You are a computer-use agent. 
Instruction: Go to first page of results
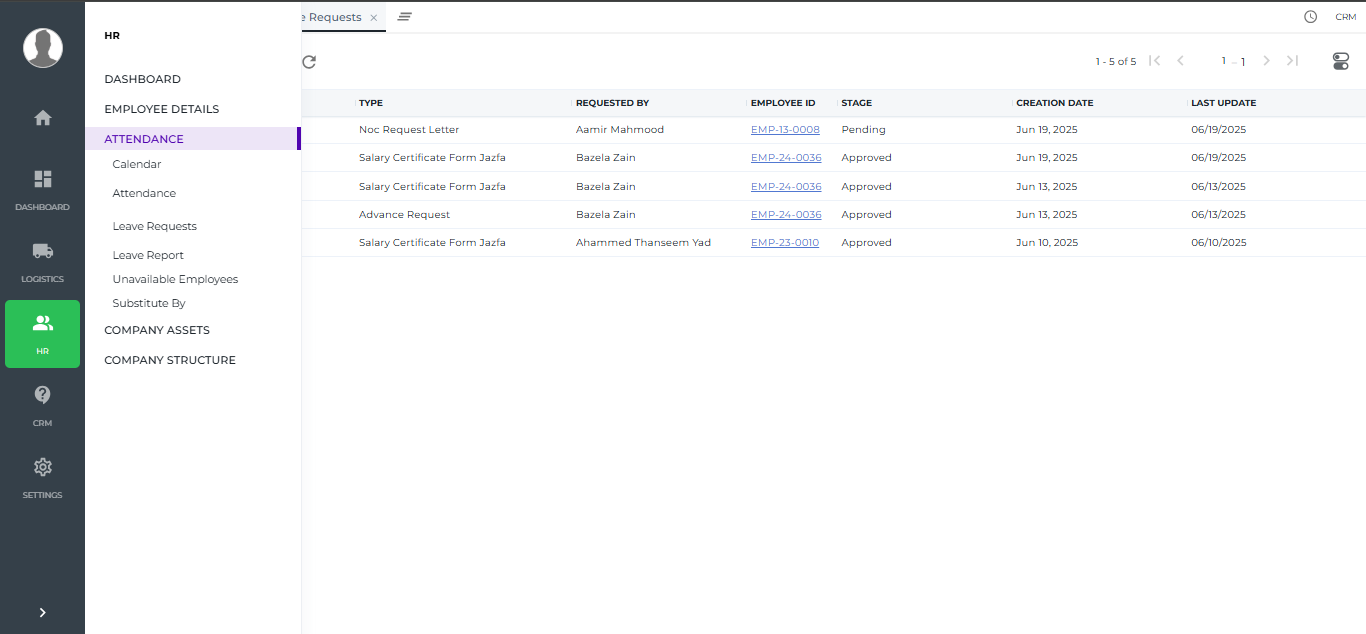pyautogui.click(x=1155, y=61)
